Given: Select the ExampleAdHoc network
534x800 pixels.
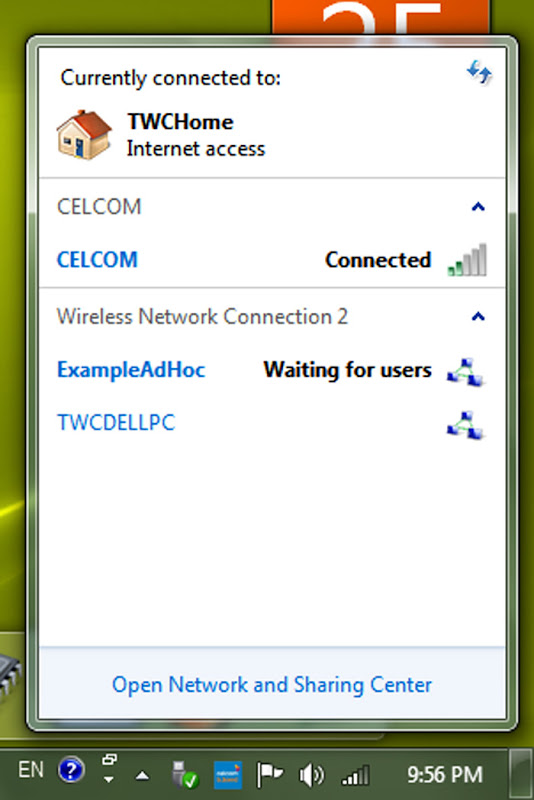Looking at the screenshot, I should pyautogui.click(x=271, y=370).
